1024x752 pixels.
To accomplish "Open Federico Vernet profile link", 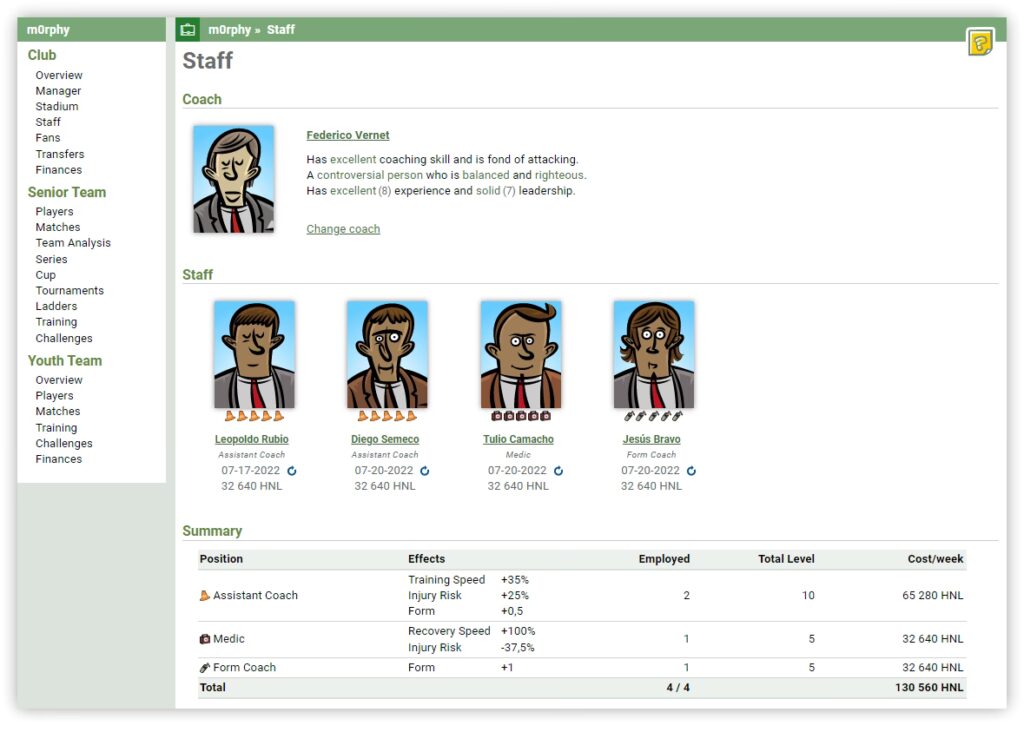I will pos(347,135).
